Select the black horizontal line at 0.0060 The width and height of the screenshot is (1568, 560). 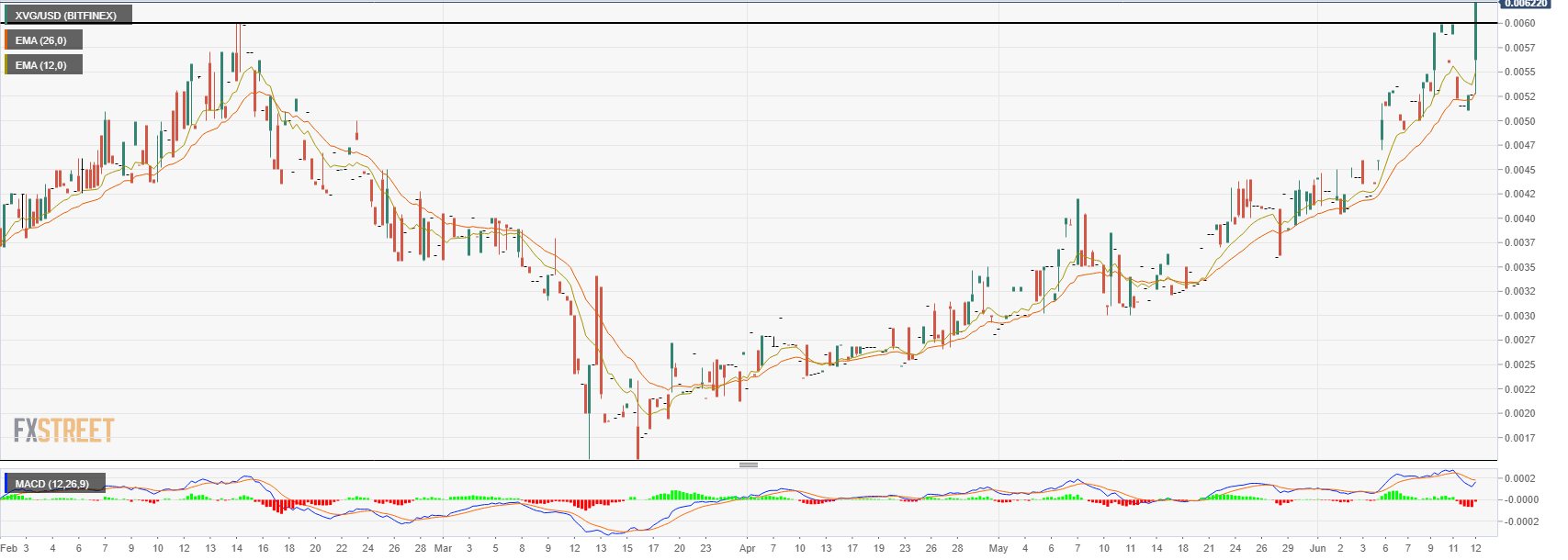click(749, 22)
